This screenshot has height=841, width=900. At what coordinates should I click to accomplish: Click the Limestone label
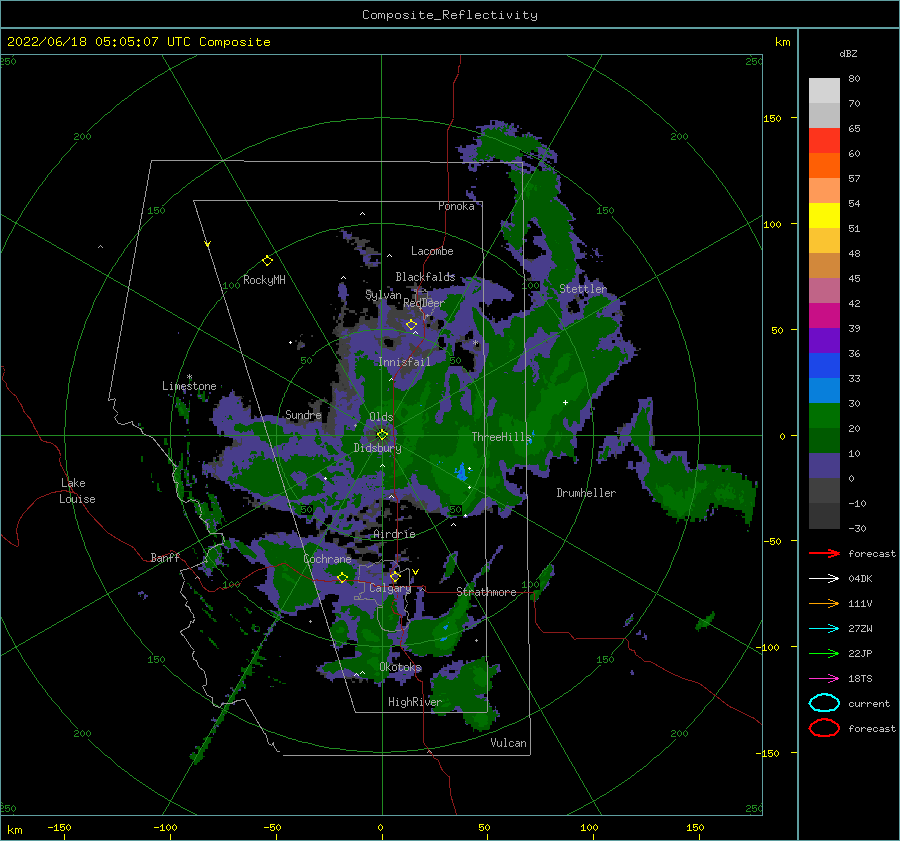pos(189,386)
